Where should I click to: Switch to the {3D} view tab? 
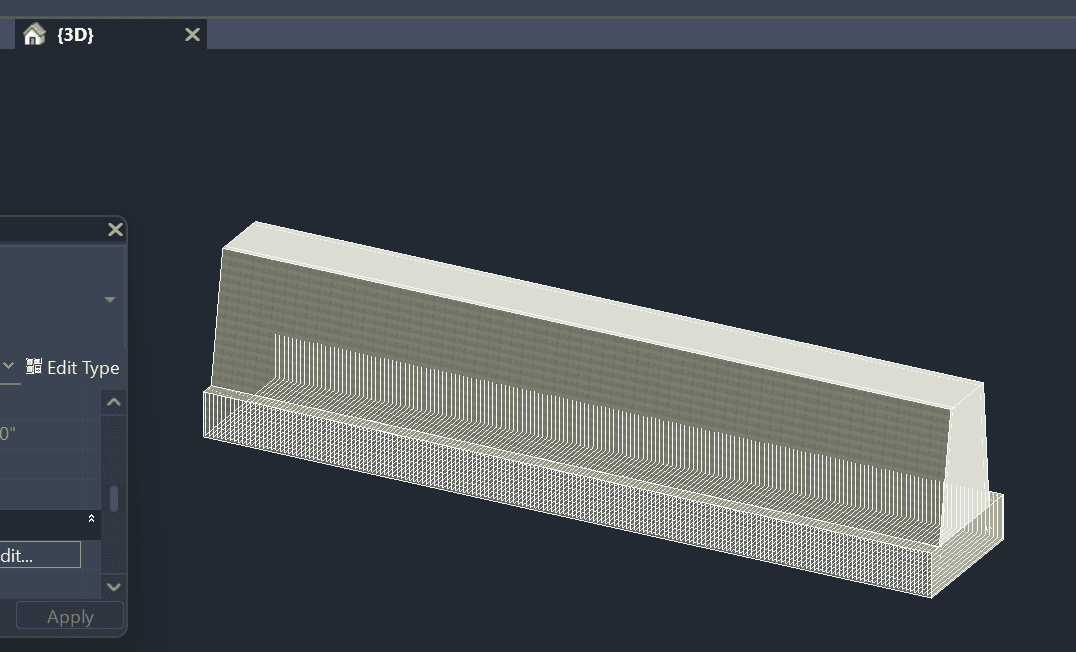[76, 35]
